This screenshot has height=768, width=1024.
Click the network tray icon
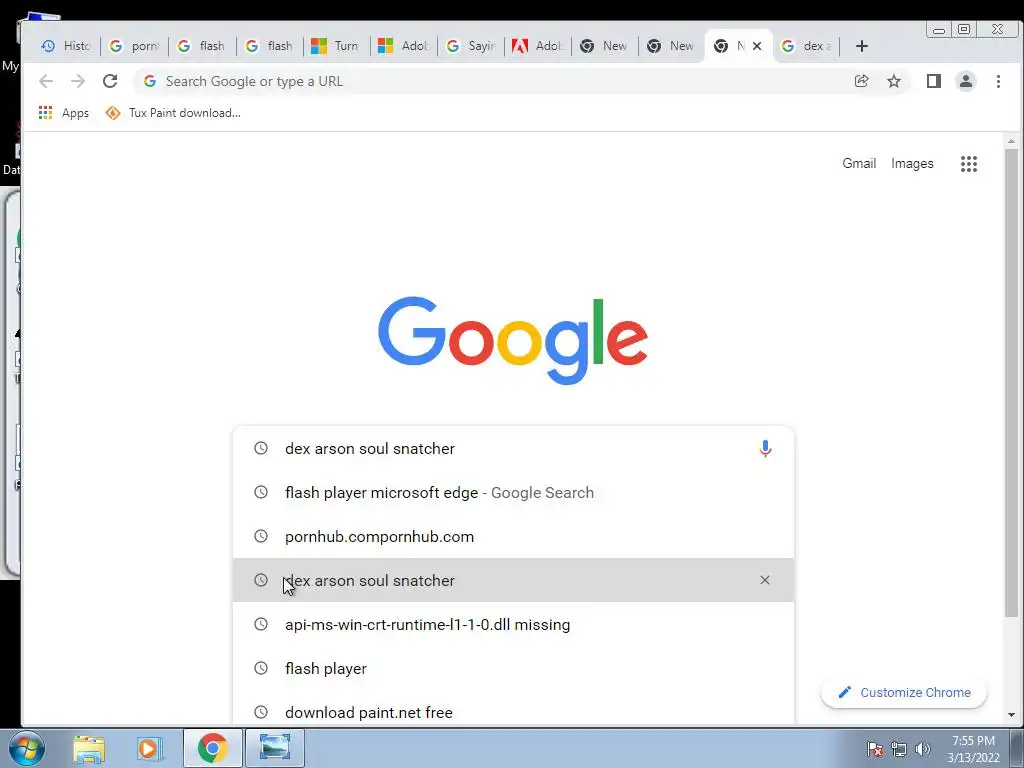pyautogui.click(x=899, y=749)
